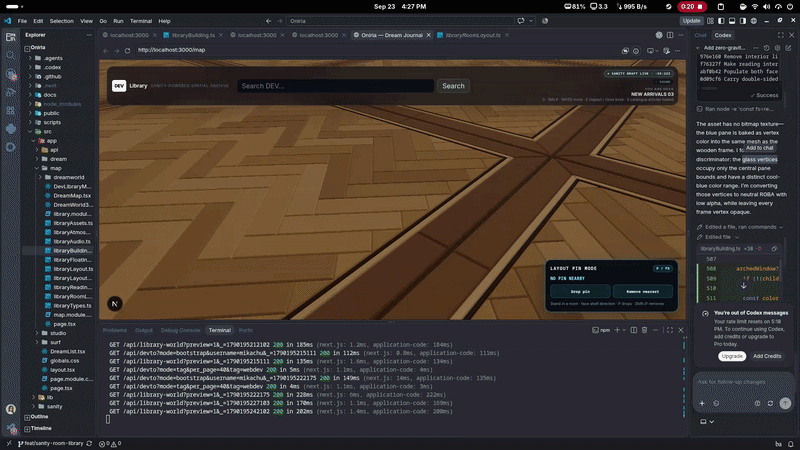Expand the dreamworld folder
The width and height of the screenshot is (800, 450).
[40, 178]
